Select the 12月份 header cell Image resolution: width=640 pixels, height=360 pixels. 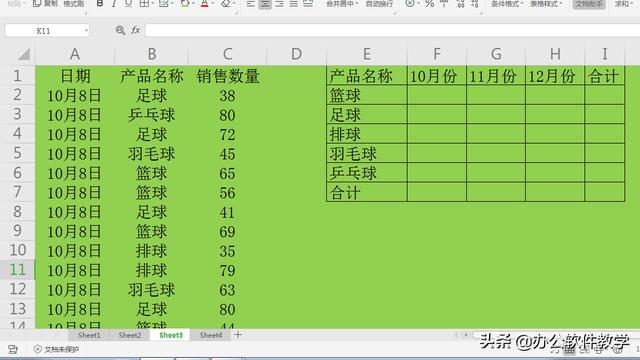555,76
